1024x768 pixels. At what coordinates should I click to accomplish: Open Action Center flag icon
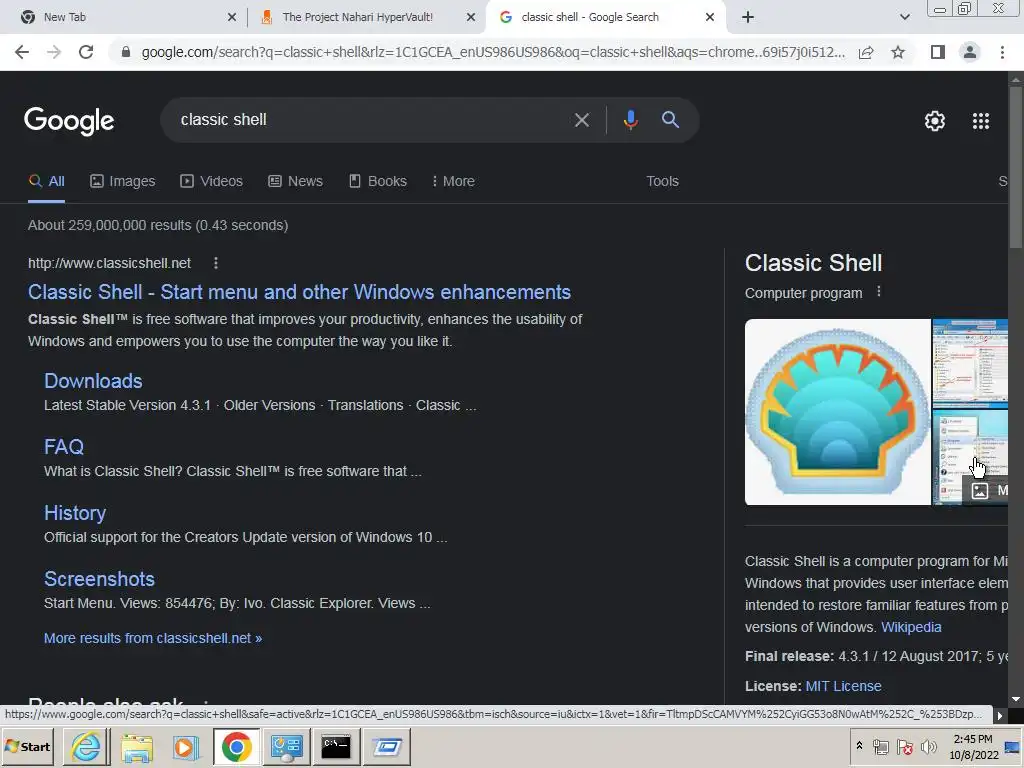click(904, 747)
